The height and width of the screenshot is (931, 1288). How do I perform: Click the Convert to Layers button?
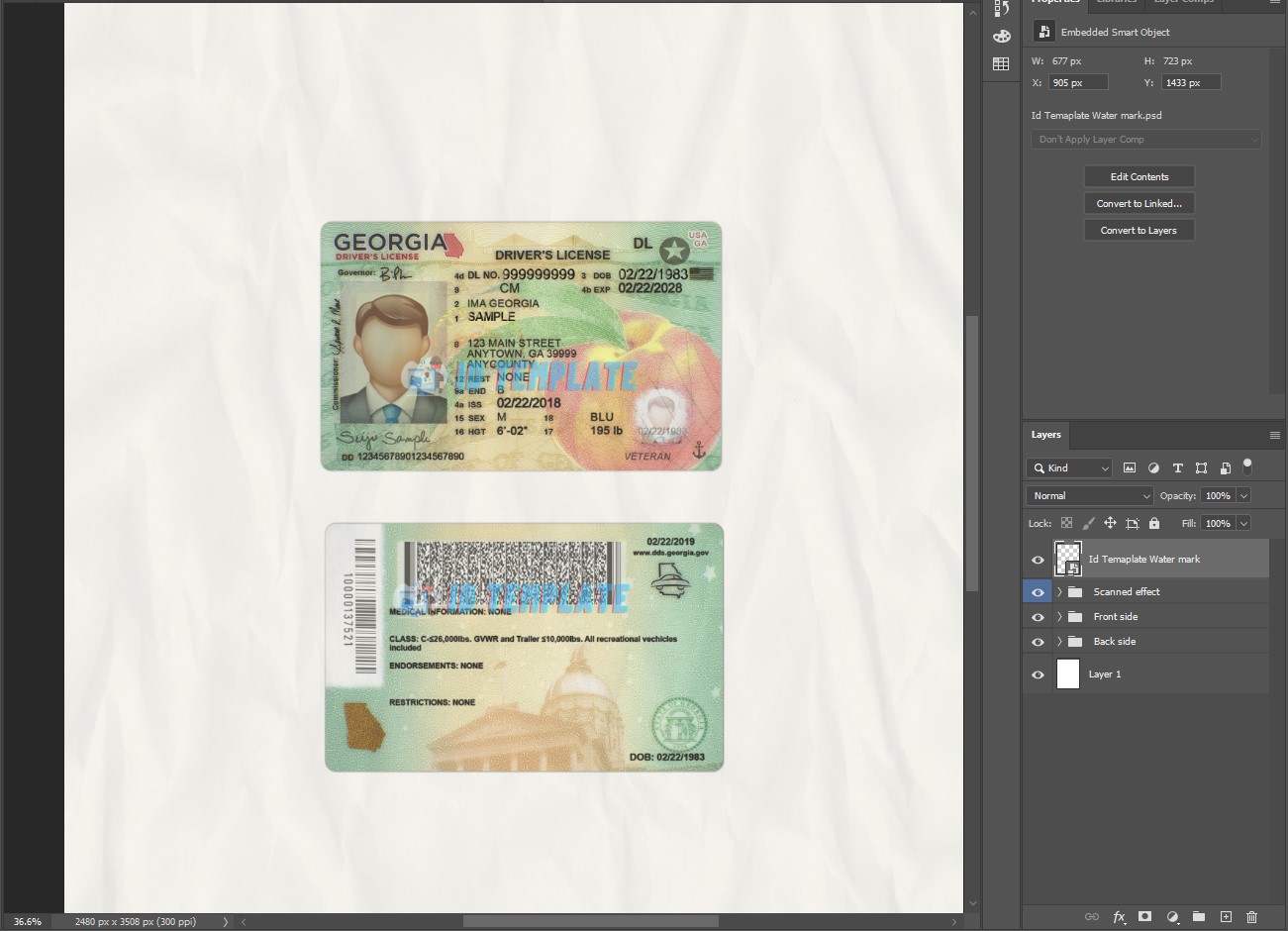click(x=1139, y=230)
